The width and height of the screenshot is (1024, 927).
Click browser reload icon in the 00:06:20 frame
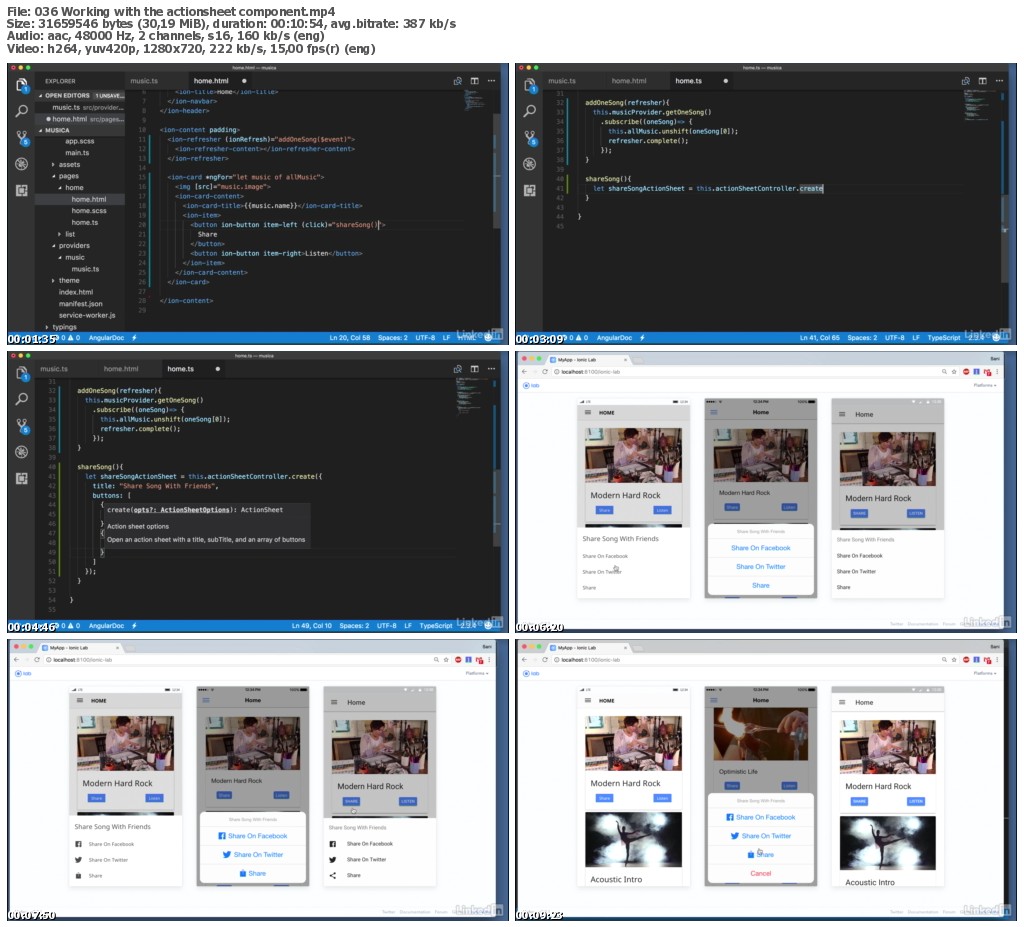click(545, 372)
